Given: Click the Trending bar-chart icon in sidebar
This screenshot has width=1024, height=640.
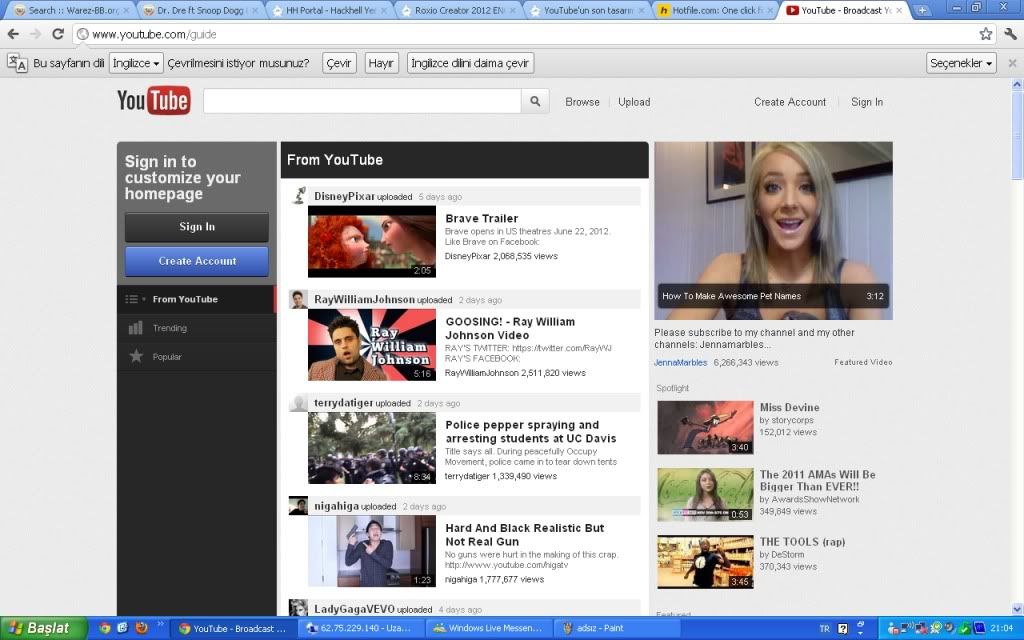Looking at the screenshot, I should (135, 328).
